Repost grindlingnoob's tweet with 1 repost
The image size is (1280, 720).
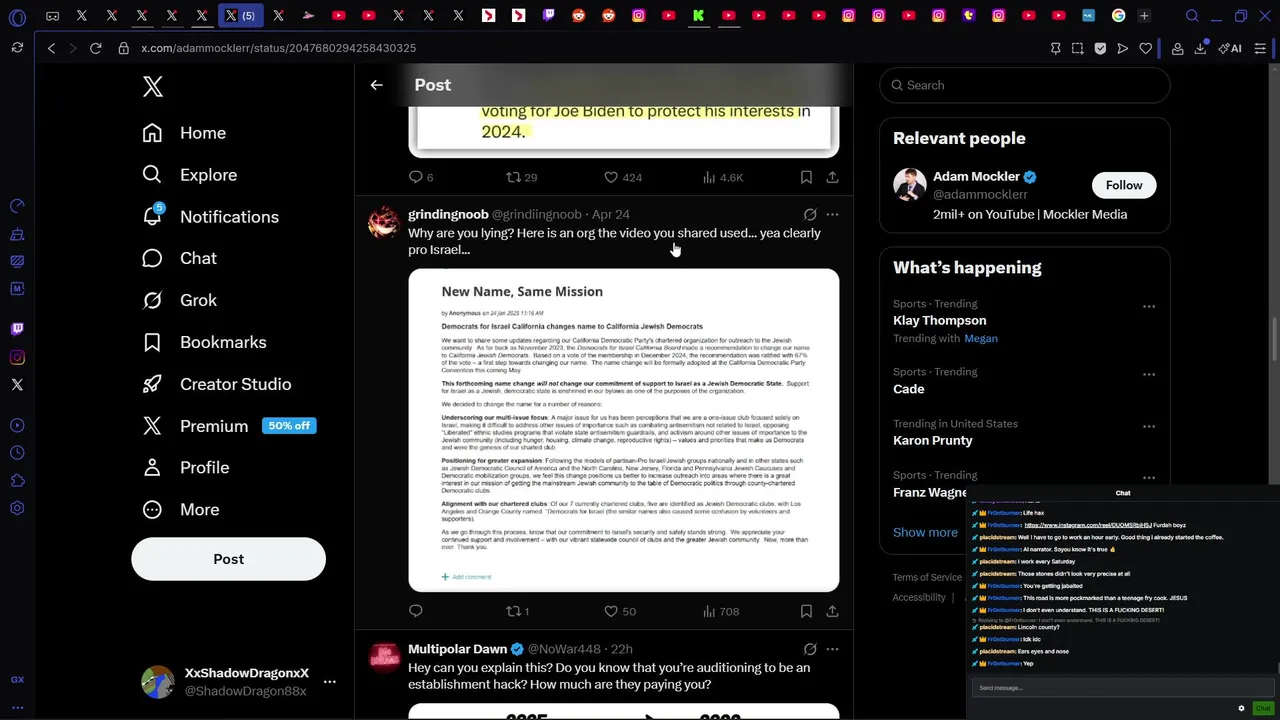coord(517,611)
